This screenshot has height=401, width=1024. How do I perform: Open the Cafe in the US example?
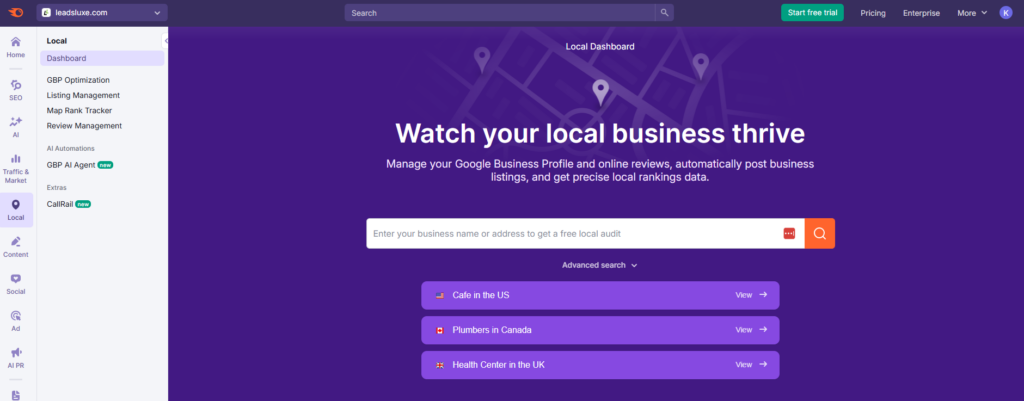600,295
